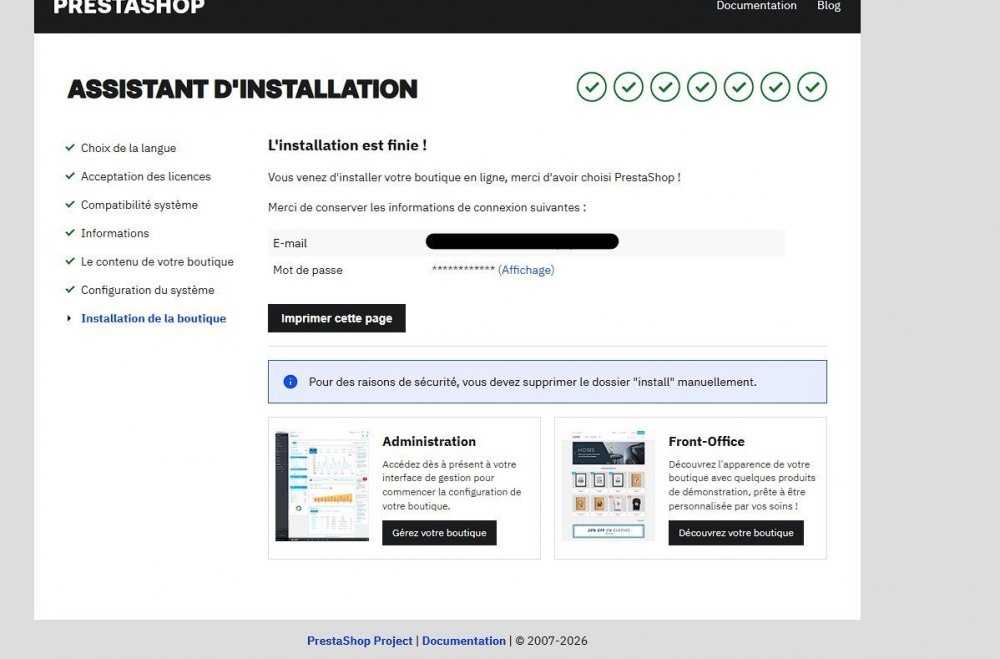The image size is (1000, 659).
Task: Click the © 2007-2026 footer text
Action: point(552,640)
